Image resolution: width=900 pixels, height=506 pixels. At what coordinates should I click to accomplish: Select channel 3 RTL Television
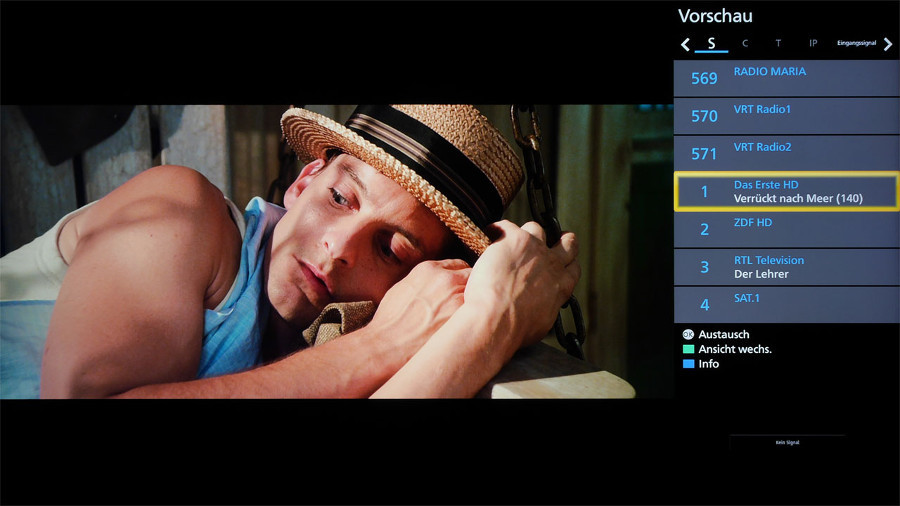click(x=786, y=267)
